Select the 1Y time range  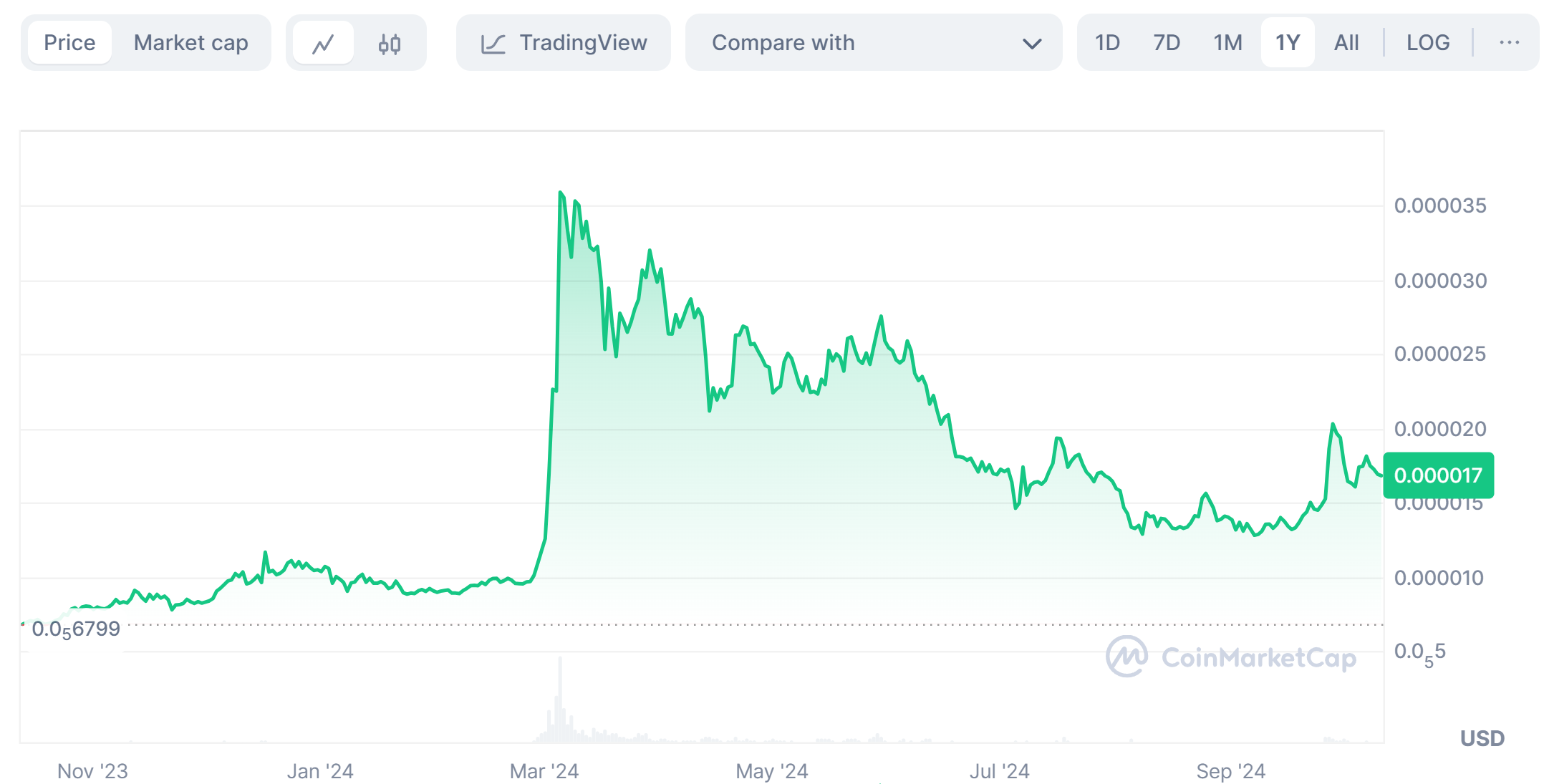tap(1288, 43)
